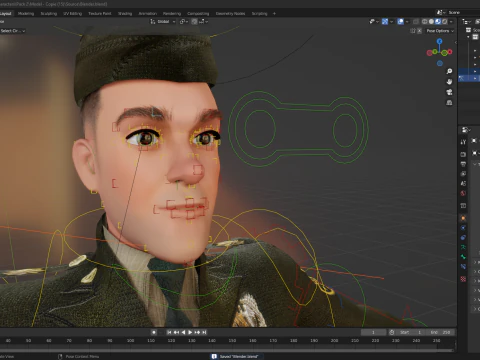Open the Scene properties tab
The width and height of the screenshot is (480, 360).
point(463,183)
